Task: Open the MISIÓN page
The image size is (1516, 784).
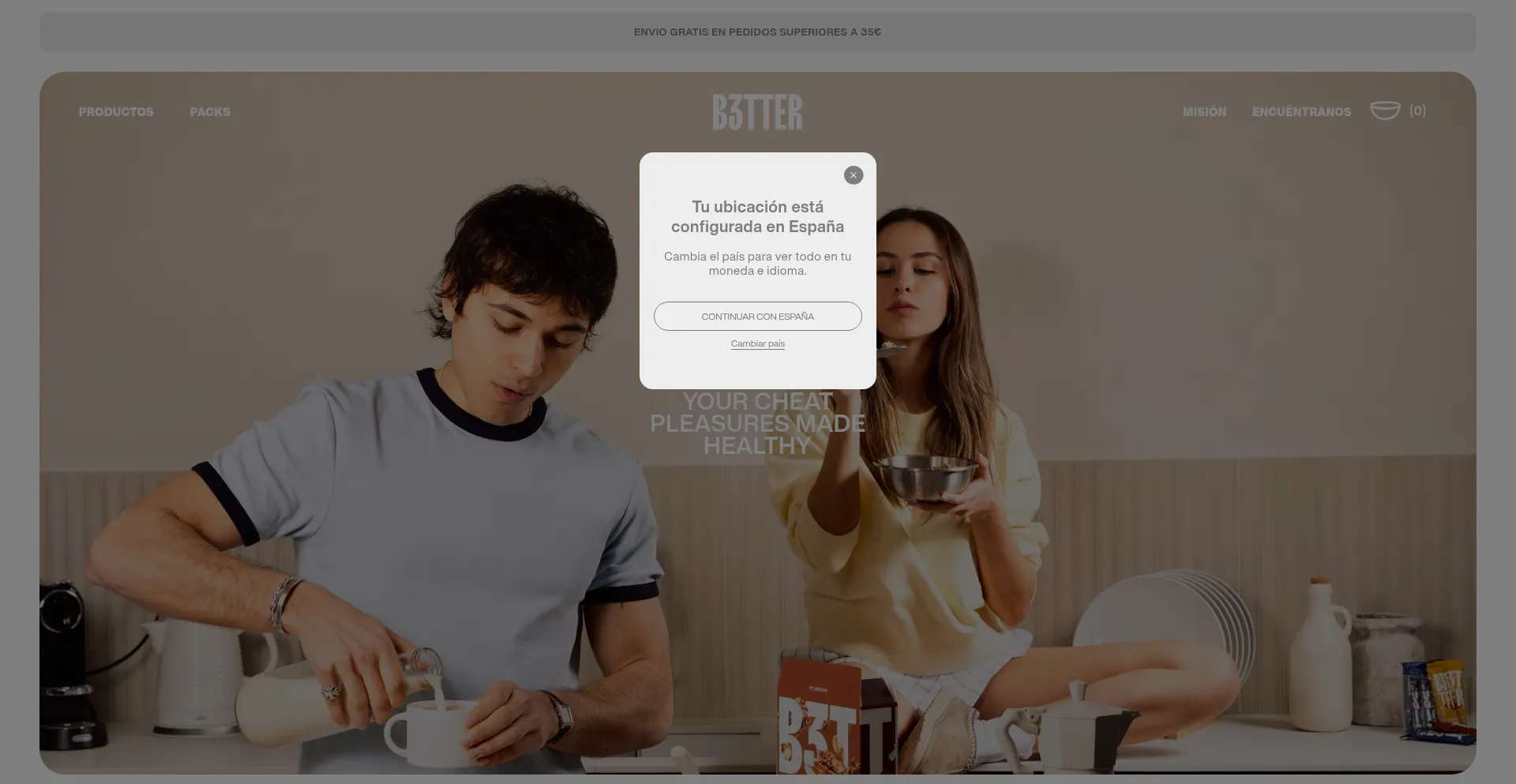Action: pyautogui.click(x=1204, y=112)
